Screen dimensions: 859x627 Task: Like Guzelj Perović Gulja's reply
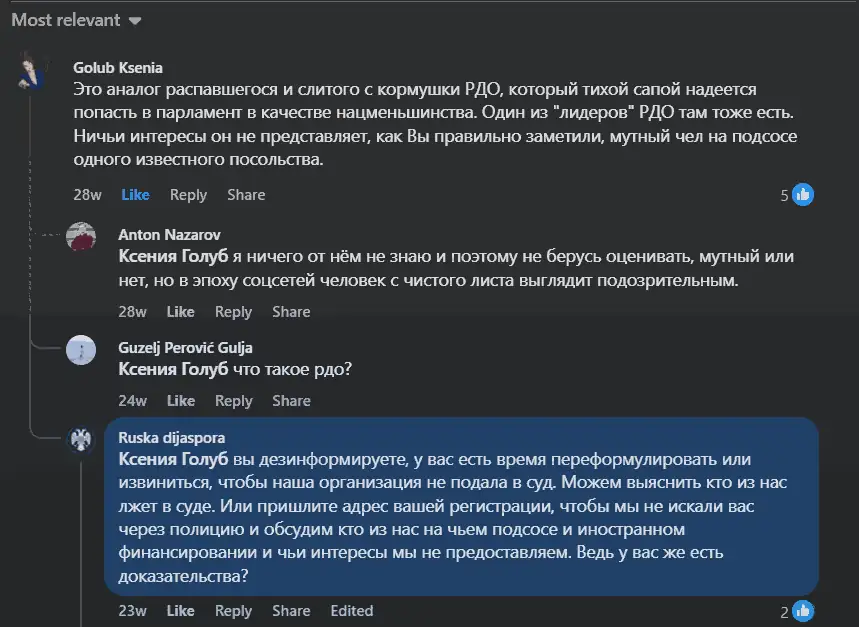click(x=181, y=401)
